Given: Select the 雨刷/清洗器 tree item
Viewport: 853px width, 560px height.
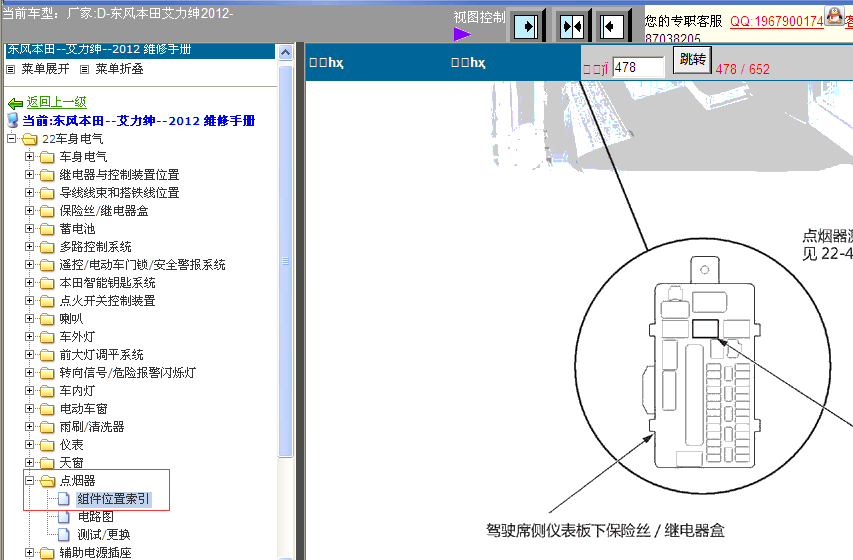Looking at the screenshot, I should point(92,427).
